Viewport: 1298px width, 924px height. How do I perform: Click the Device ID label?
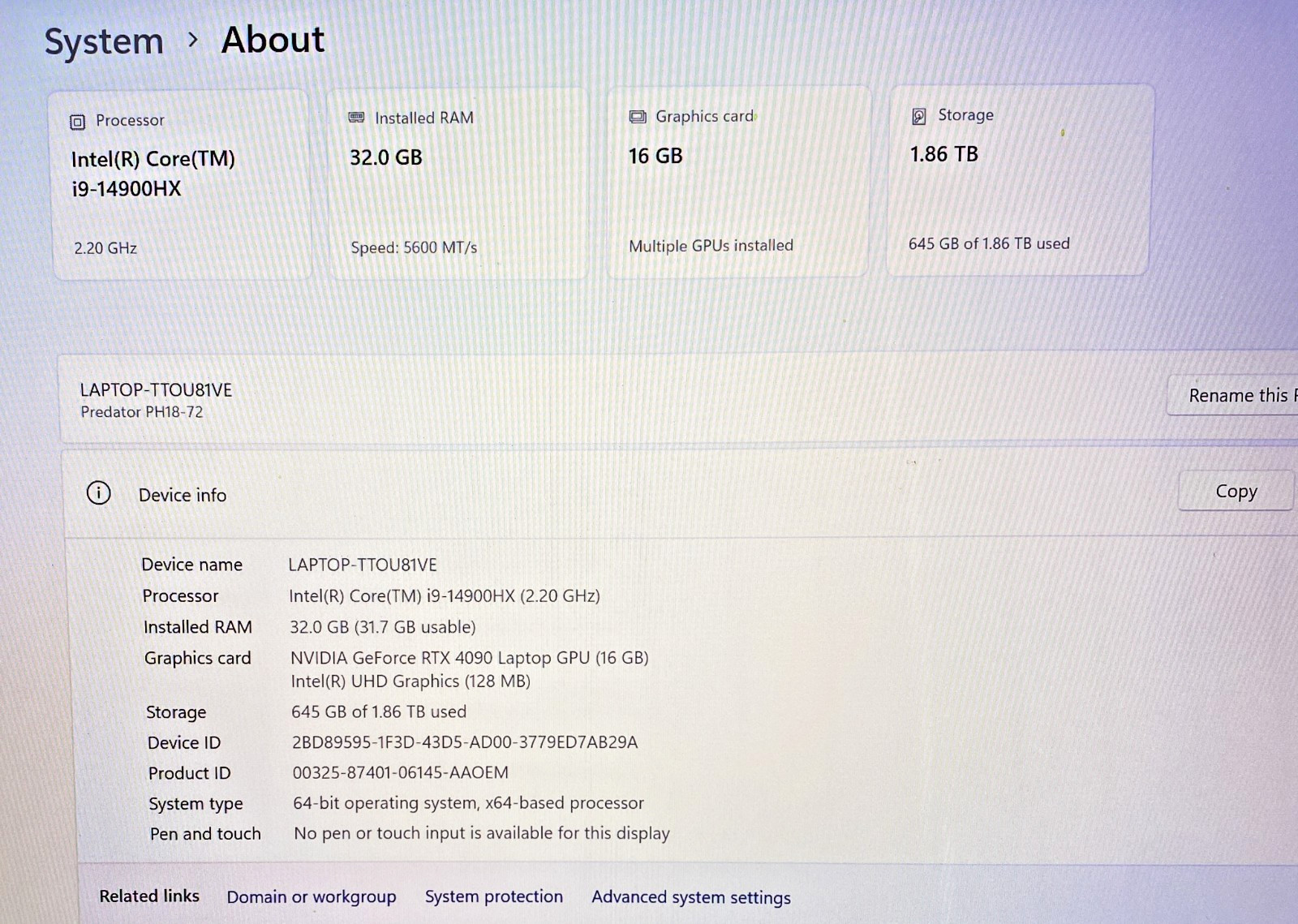[x=184, y=742]
